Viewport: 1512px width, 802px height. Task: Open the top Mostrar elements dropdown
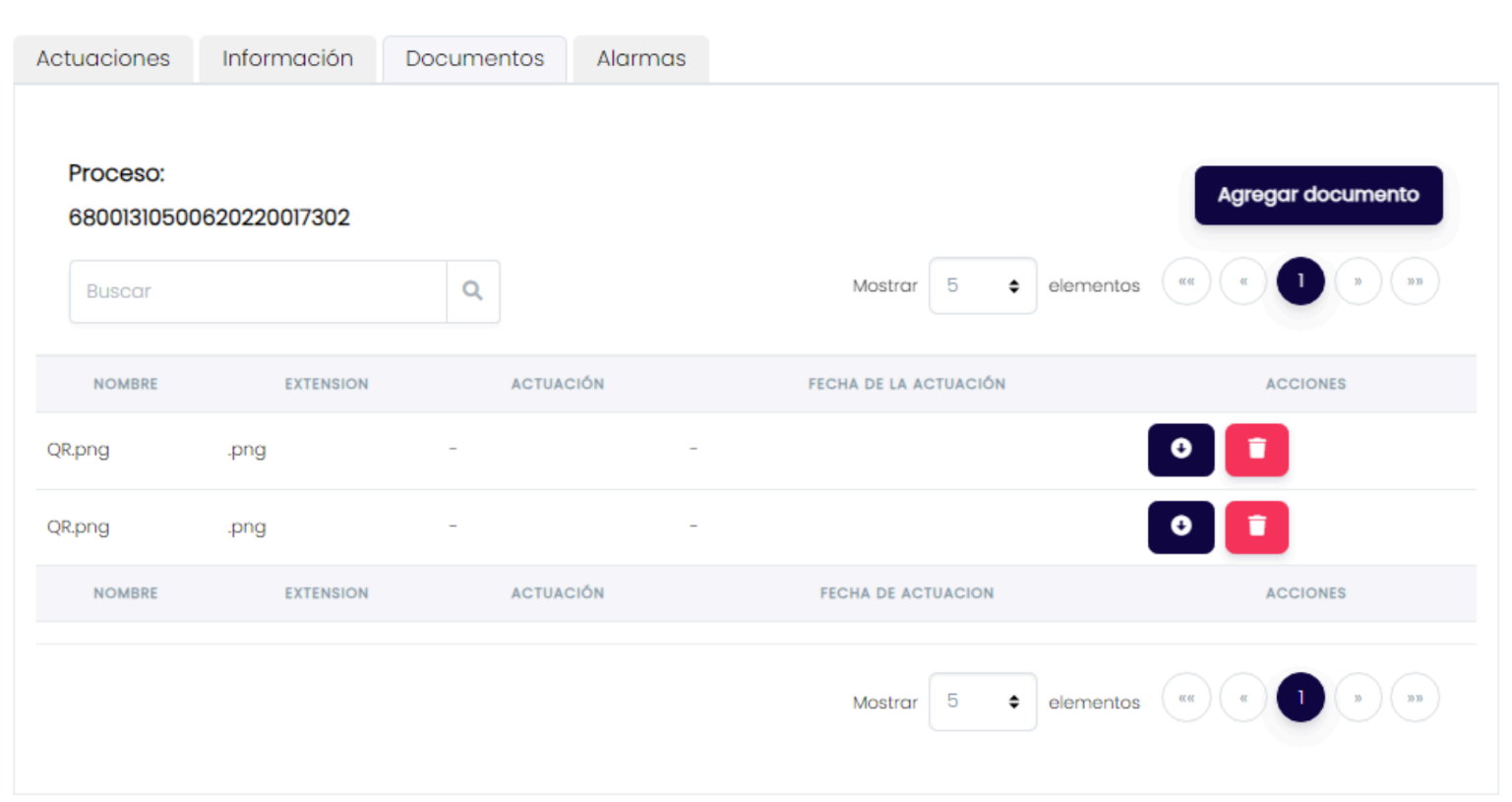click(x=983, y=285)
